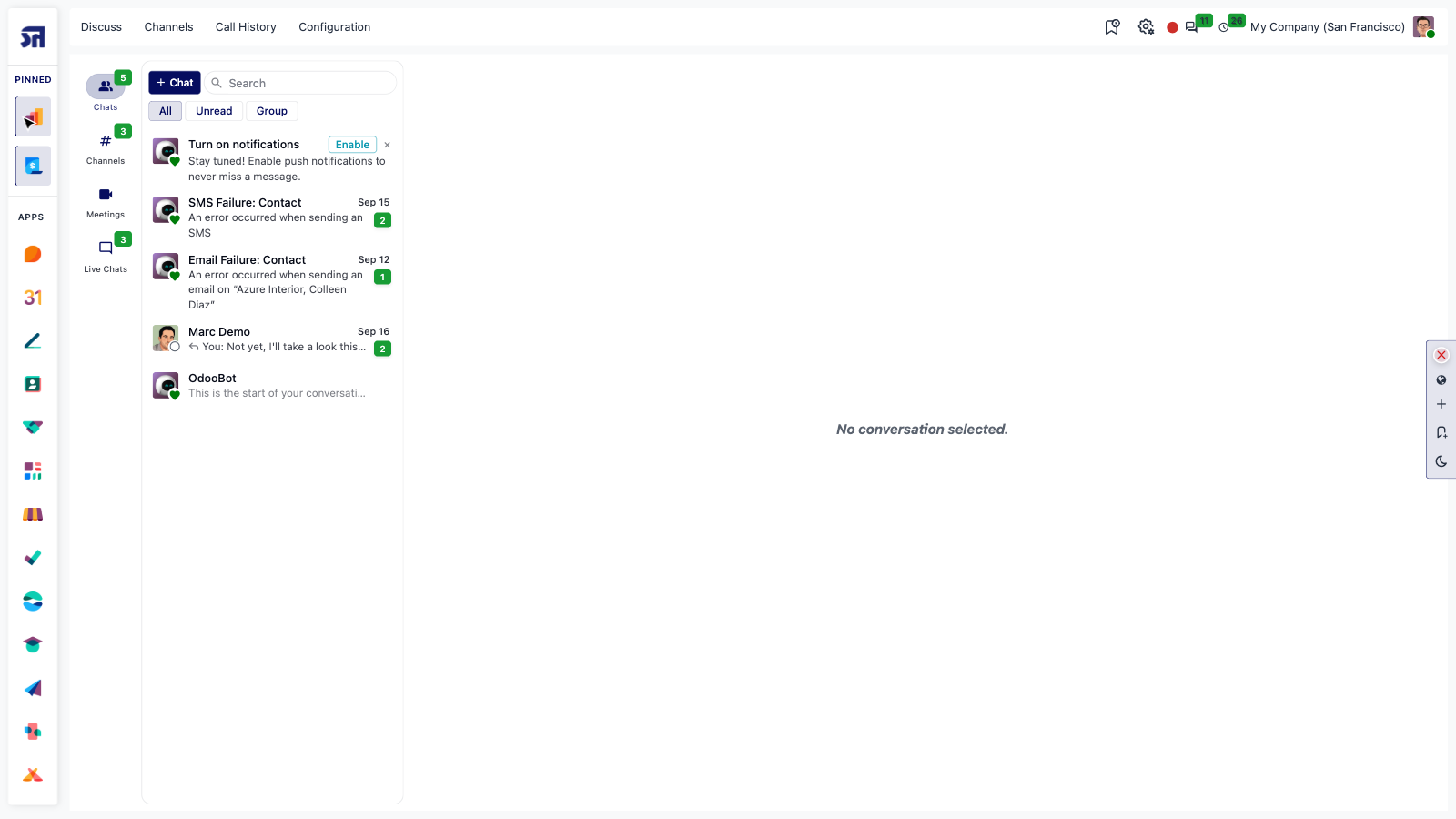Viewport: 1456px width, 819px height.
Task: Click the bookmark icon in the top bar
Action: pos(1112,27)
